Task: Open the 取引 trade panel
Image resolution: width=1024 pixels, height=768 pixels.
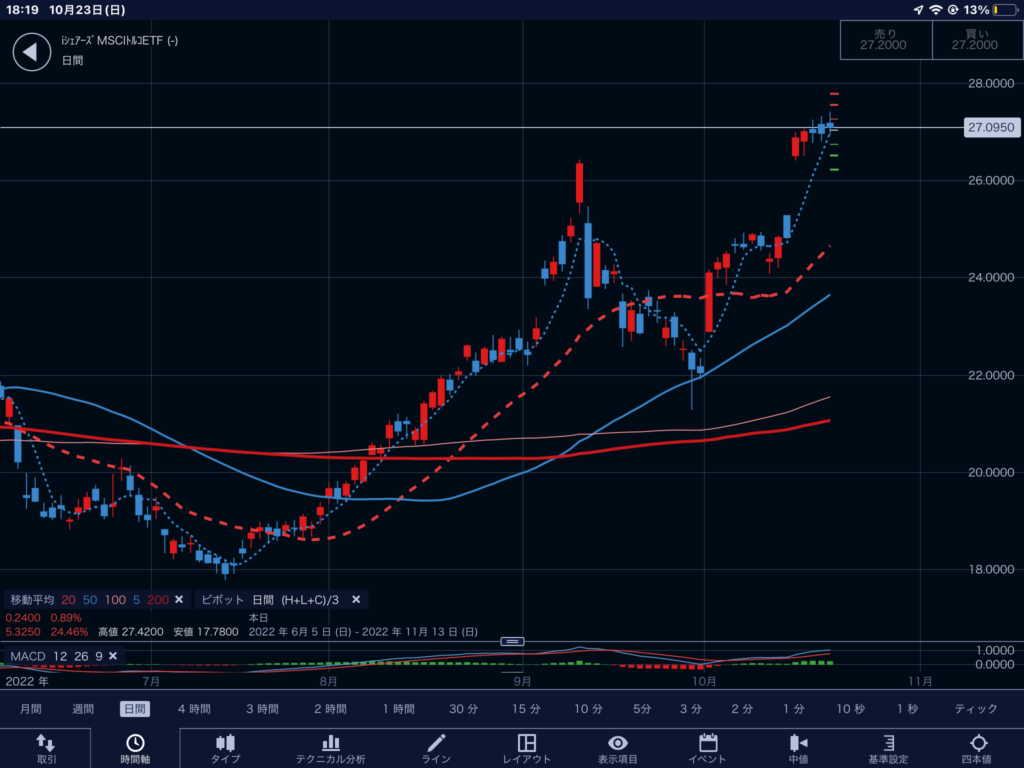Action: click(46, 748)
